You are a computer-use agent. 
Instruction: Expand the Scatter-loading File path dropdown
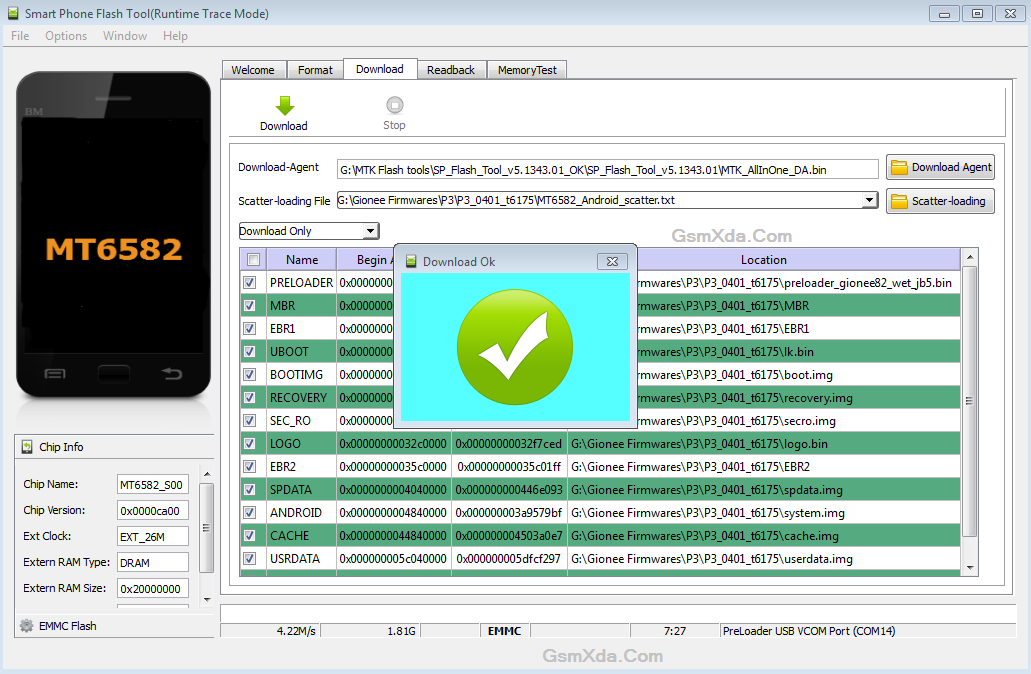point(869,200)
